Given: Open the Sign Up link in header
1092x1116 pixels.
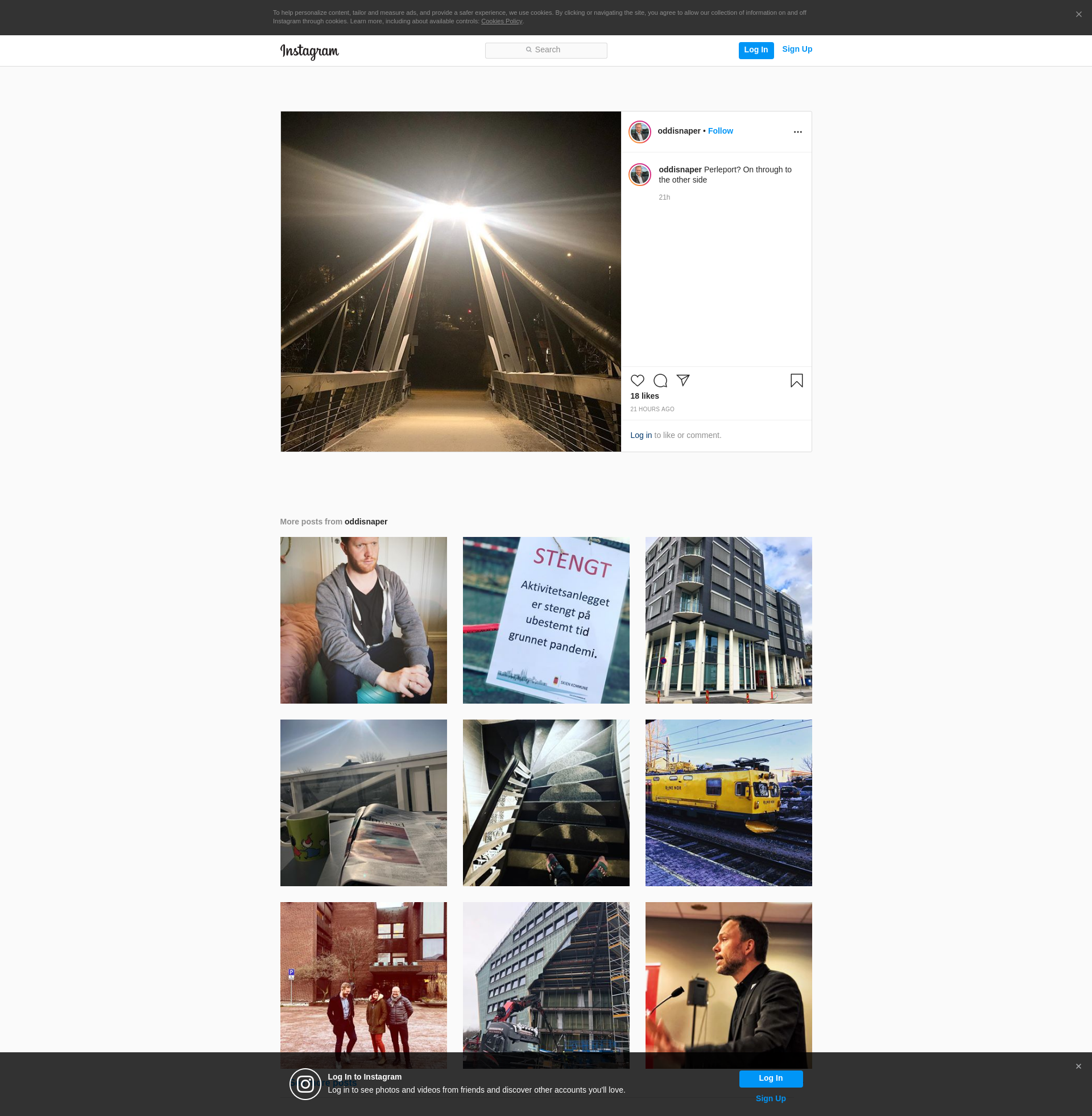Looking at the screenshot, I should pos(797,49).
